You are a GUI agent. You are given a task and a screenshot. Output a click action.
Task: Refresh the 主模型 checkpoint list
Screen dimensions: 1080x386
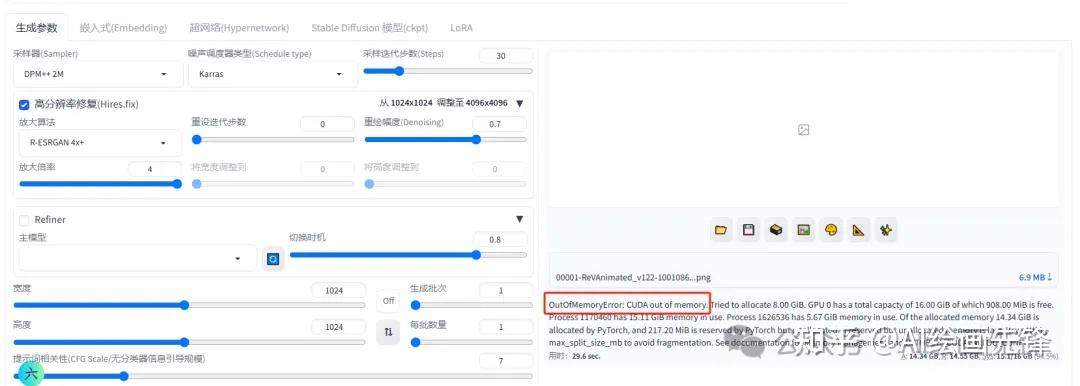(273, 259)
